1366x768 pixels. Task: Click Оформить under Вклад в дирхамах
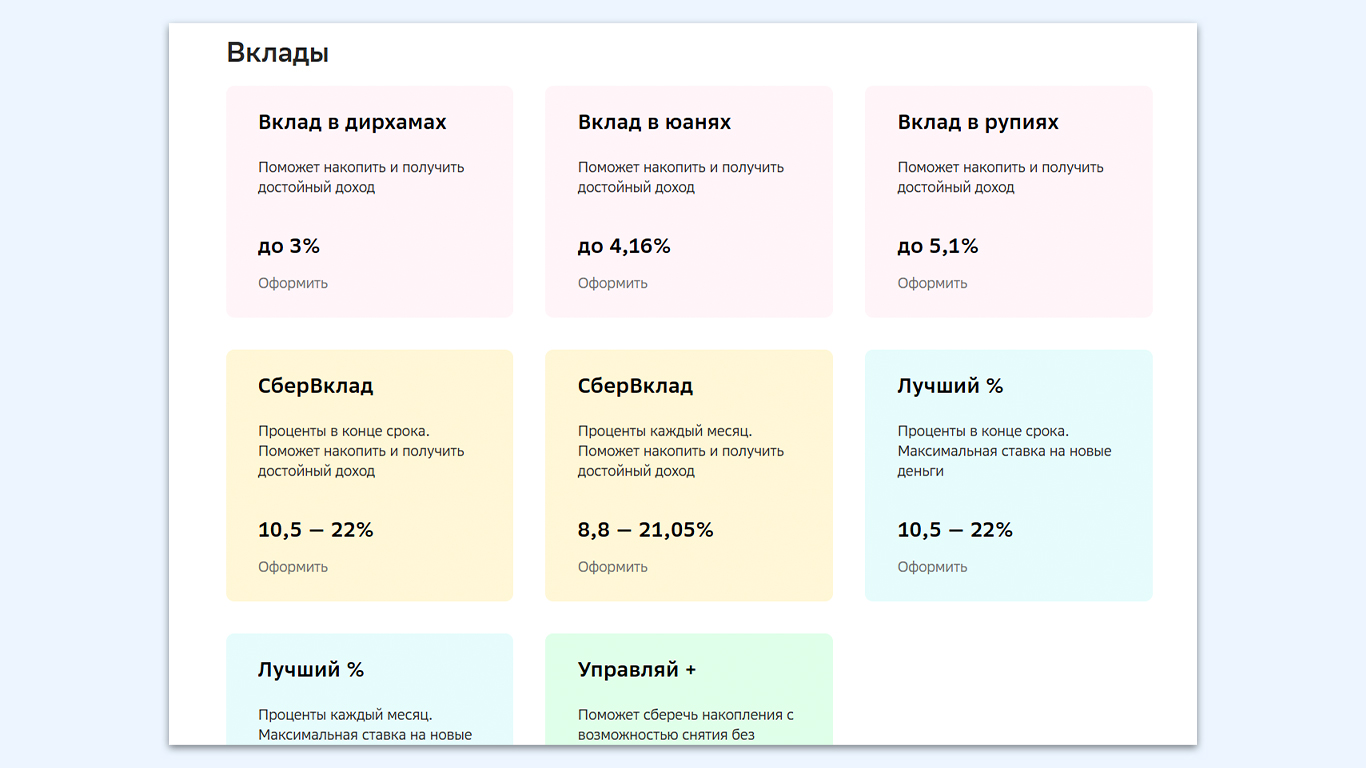pyautogui.click(x=293, y=283)
